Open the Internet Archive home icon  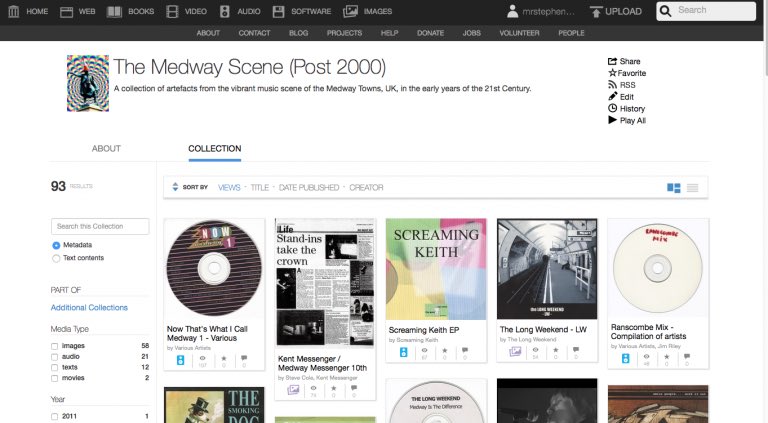pos(14,11)
